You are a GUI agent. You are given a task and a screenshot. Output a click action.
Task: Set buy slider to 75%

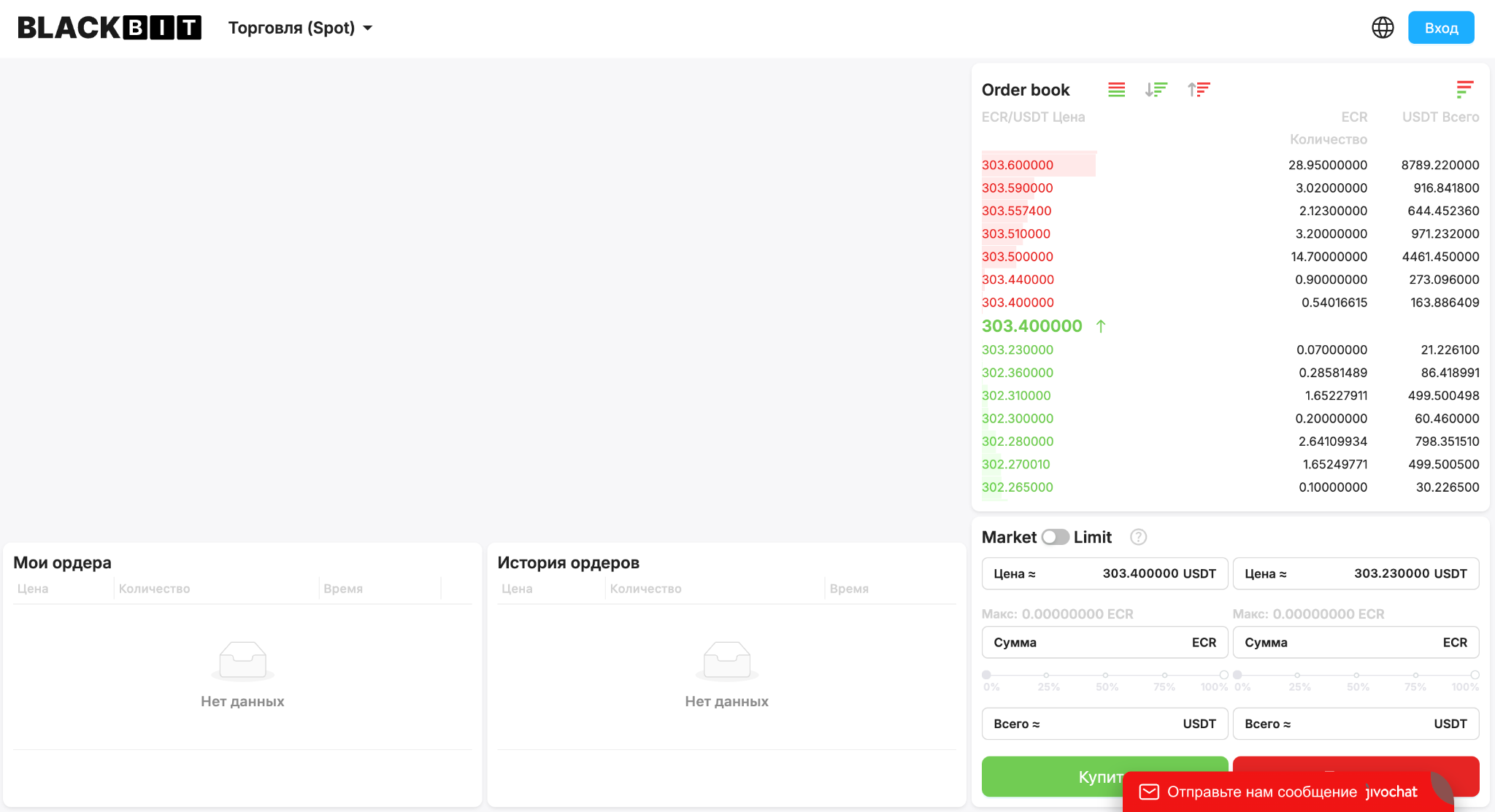click(x=1165, y=675)
